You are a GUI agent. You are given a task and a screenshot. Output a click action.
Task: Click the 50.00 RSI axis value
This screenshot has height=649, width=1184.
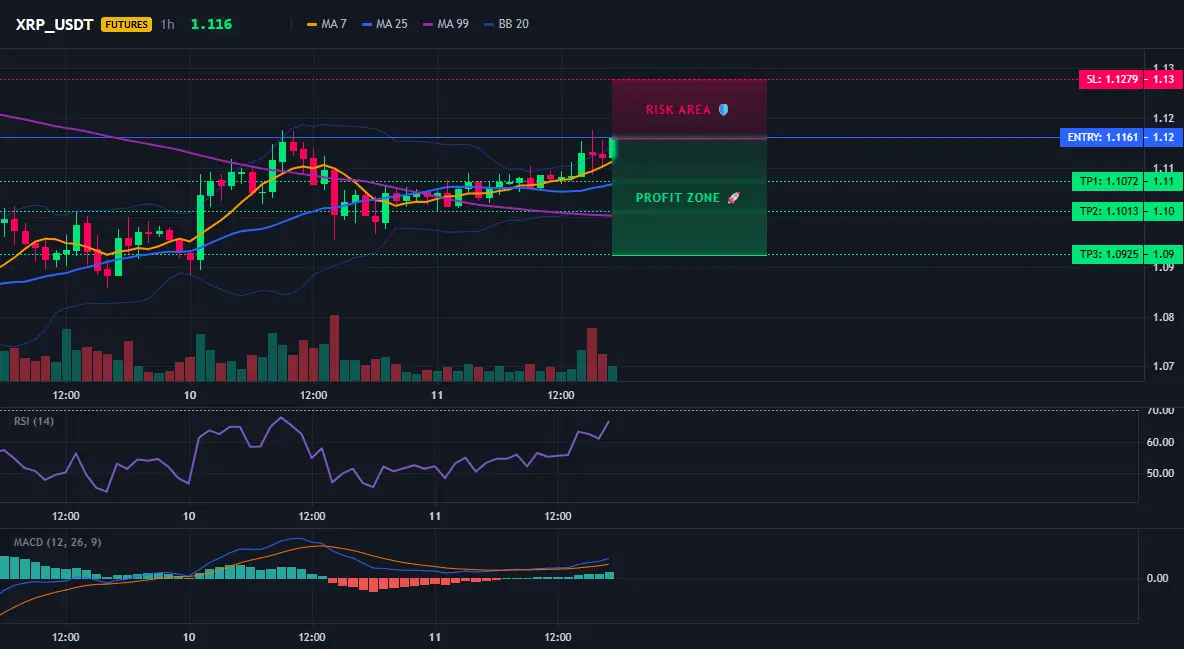[x=1161, y=473]
